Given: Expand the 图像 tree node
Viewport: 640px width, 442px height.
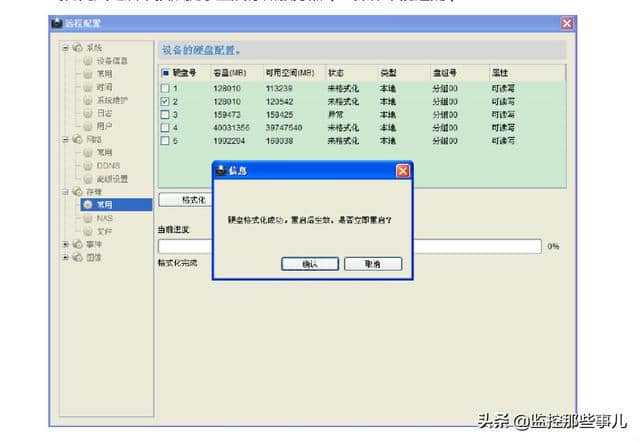Looking at the screenshot, I should pyautogui.click(x=66, y=258).
